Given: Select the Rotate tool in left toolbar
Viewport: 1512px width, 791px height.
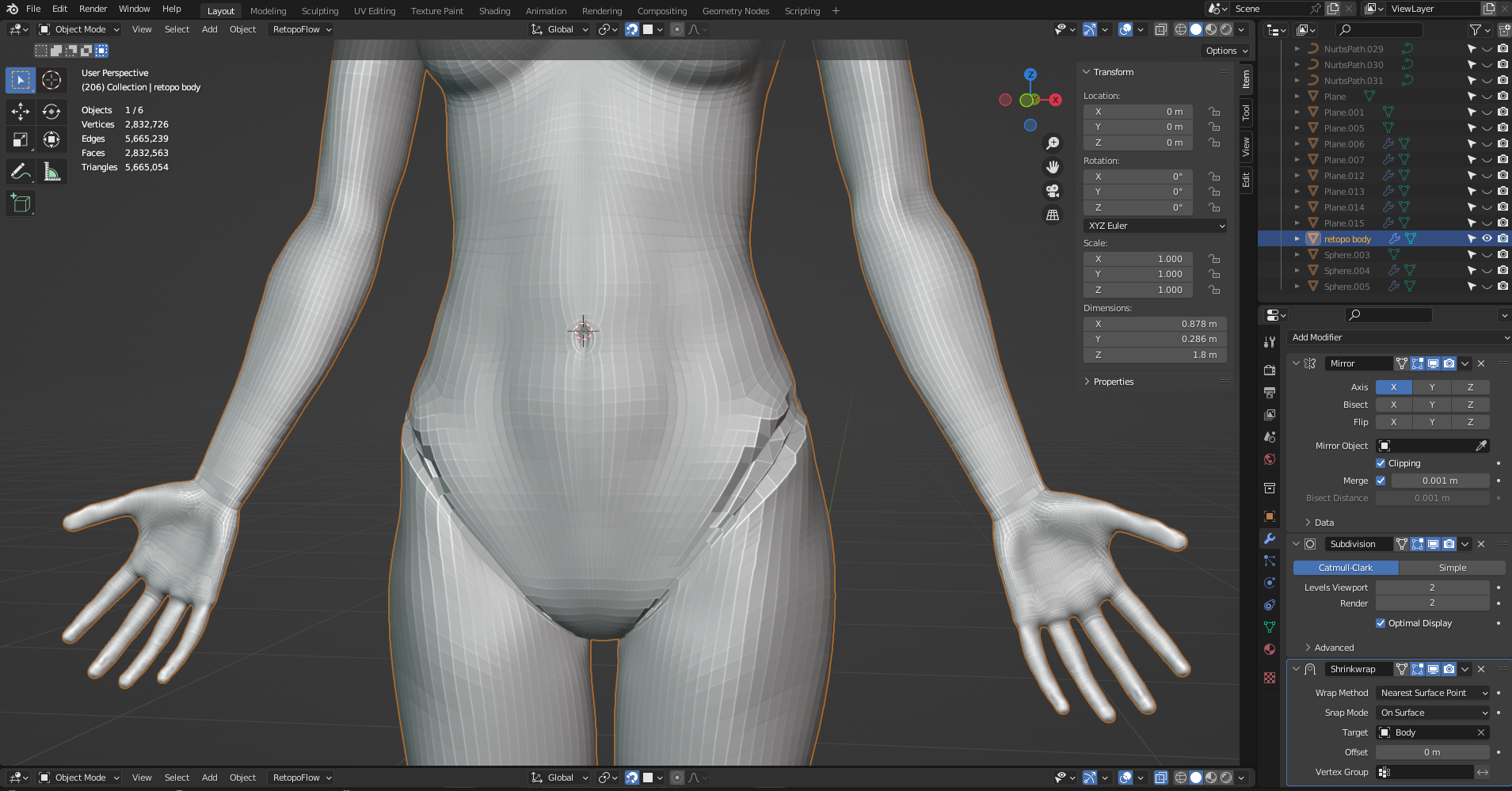Looking at the screenshot, I should (x=51, y=112).
